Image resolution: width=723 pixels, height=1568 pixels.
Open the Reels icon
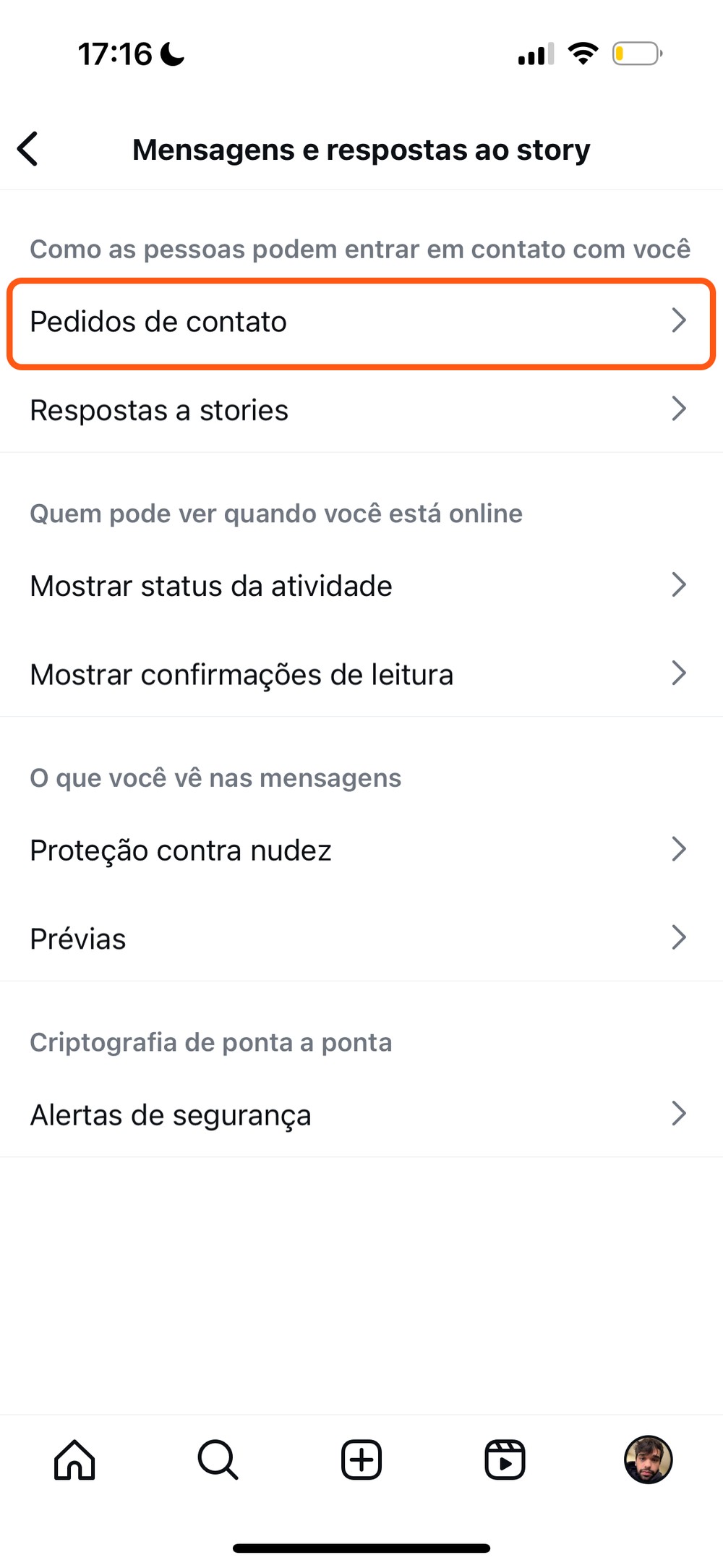(x=505, y=1460)
